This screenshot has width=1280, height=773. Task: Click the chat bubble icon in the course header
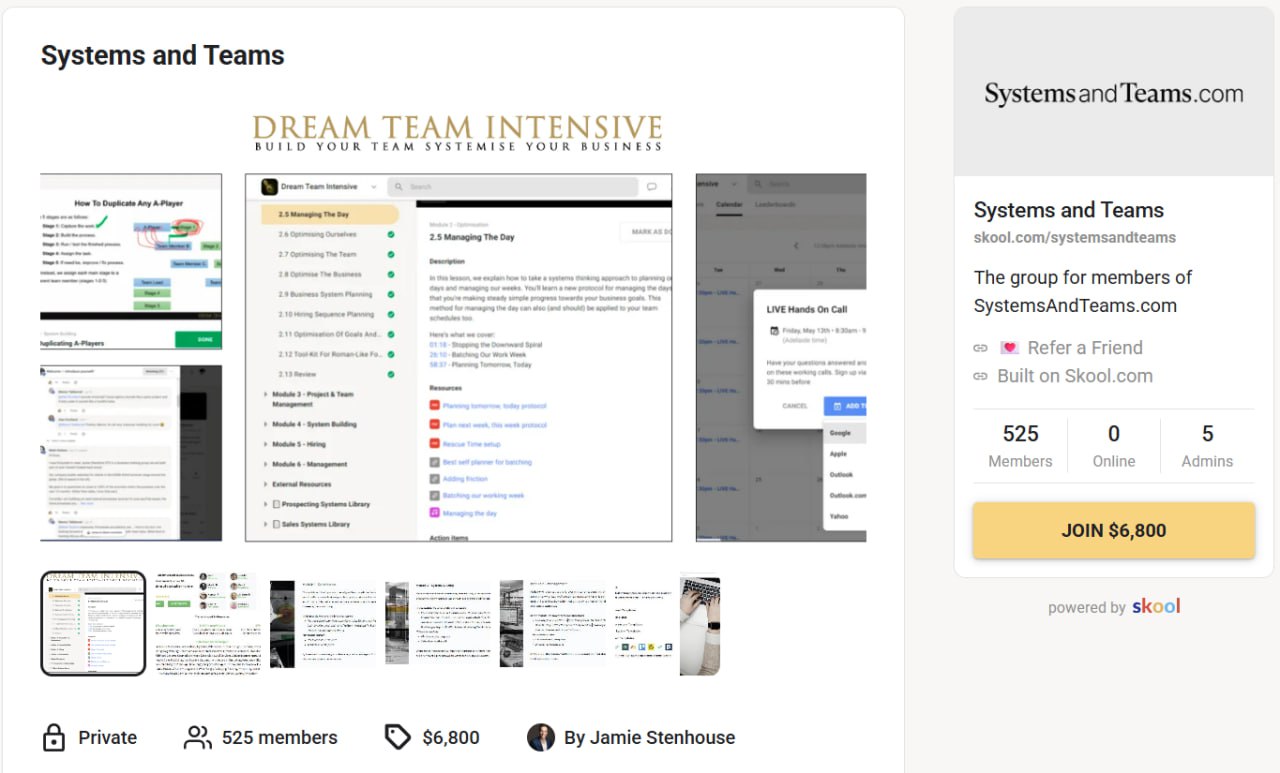(651, 186)
